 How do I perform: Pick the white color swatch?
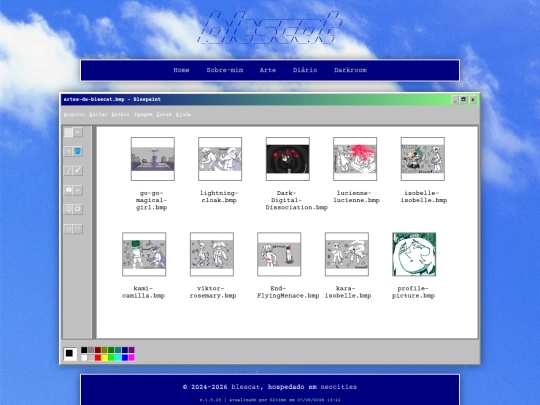point(84,357)
